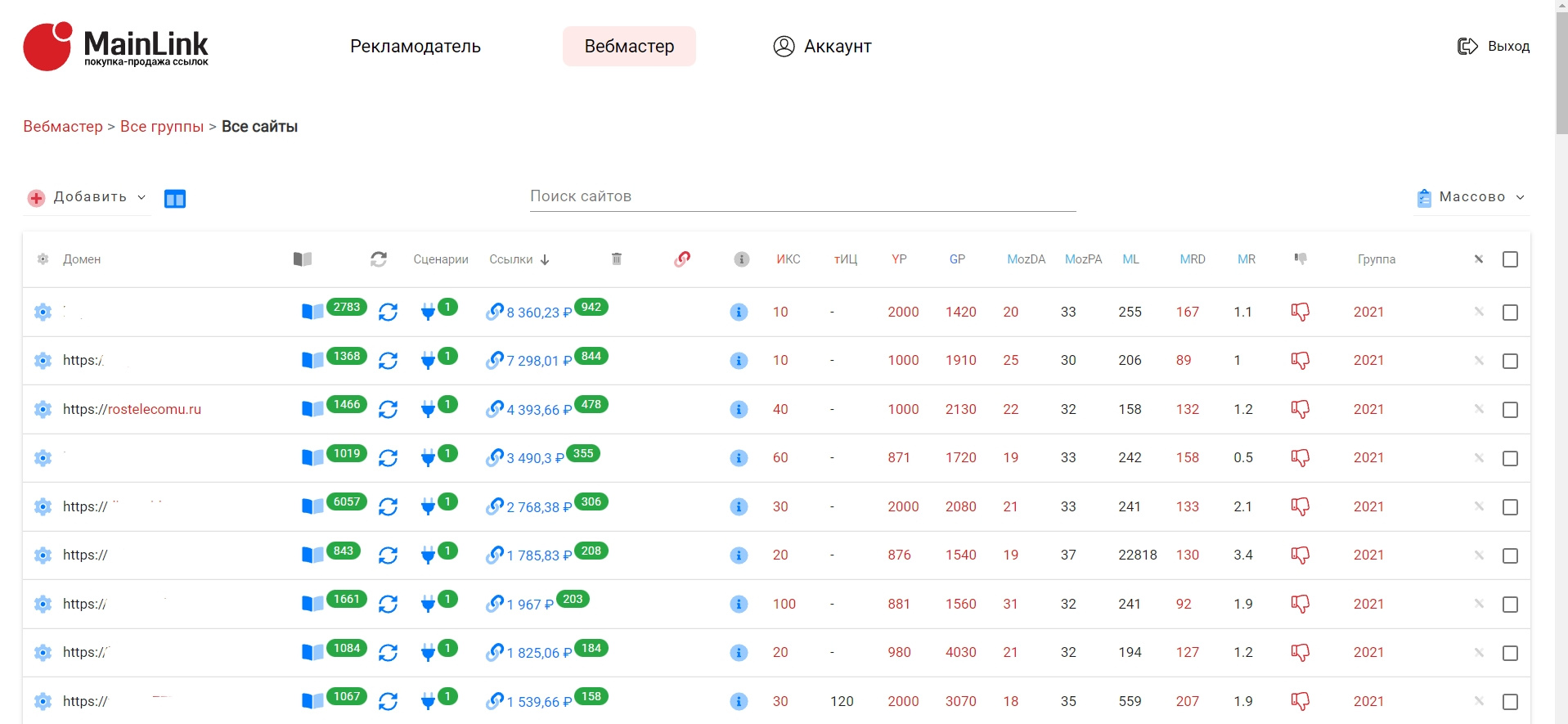1568x724 pixels.
Task: Click the logout icon next to Выход
Action: (x=1467, y=47)
